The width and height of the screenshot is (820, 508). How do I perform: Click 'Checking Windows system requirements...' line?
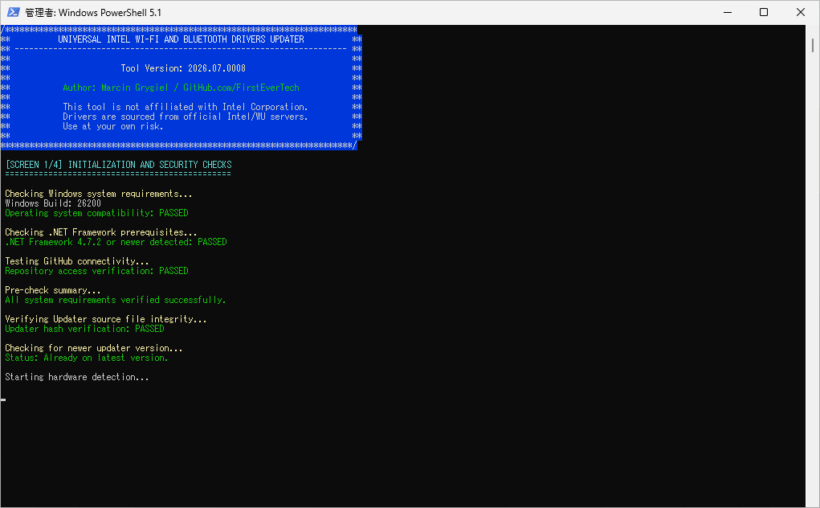[x=99, y=194]
